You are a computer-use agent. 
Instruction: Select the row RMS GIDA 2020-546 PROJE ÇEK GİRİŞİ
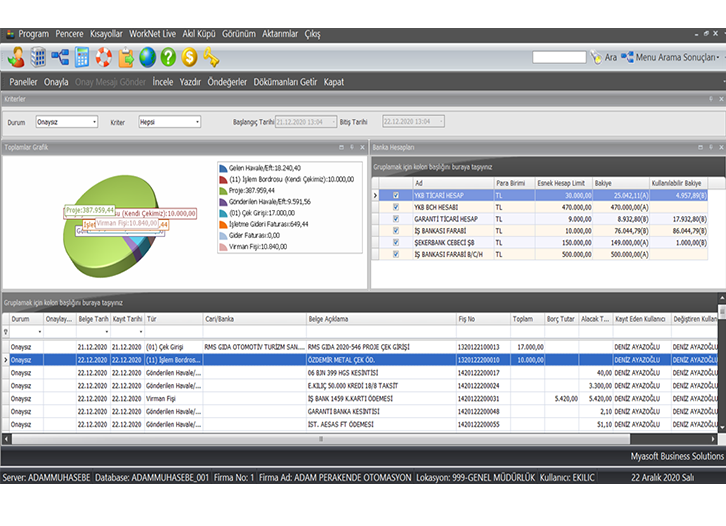(363, 347)
